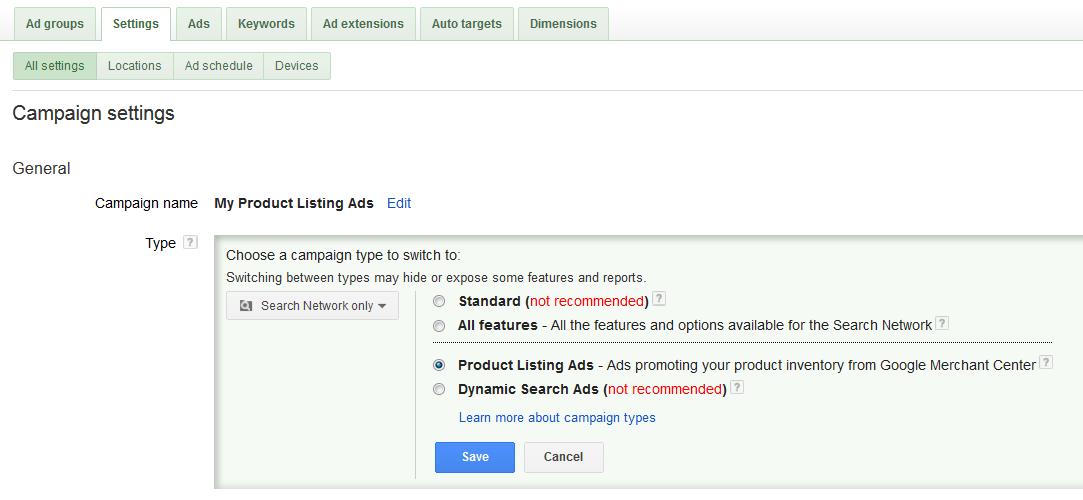This screenshot has height=500, width=1083.
Task: Click help icon for Product Listing Ads
Action: (x=1046, y=363)
